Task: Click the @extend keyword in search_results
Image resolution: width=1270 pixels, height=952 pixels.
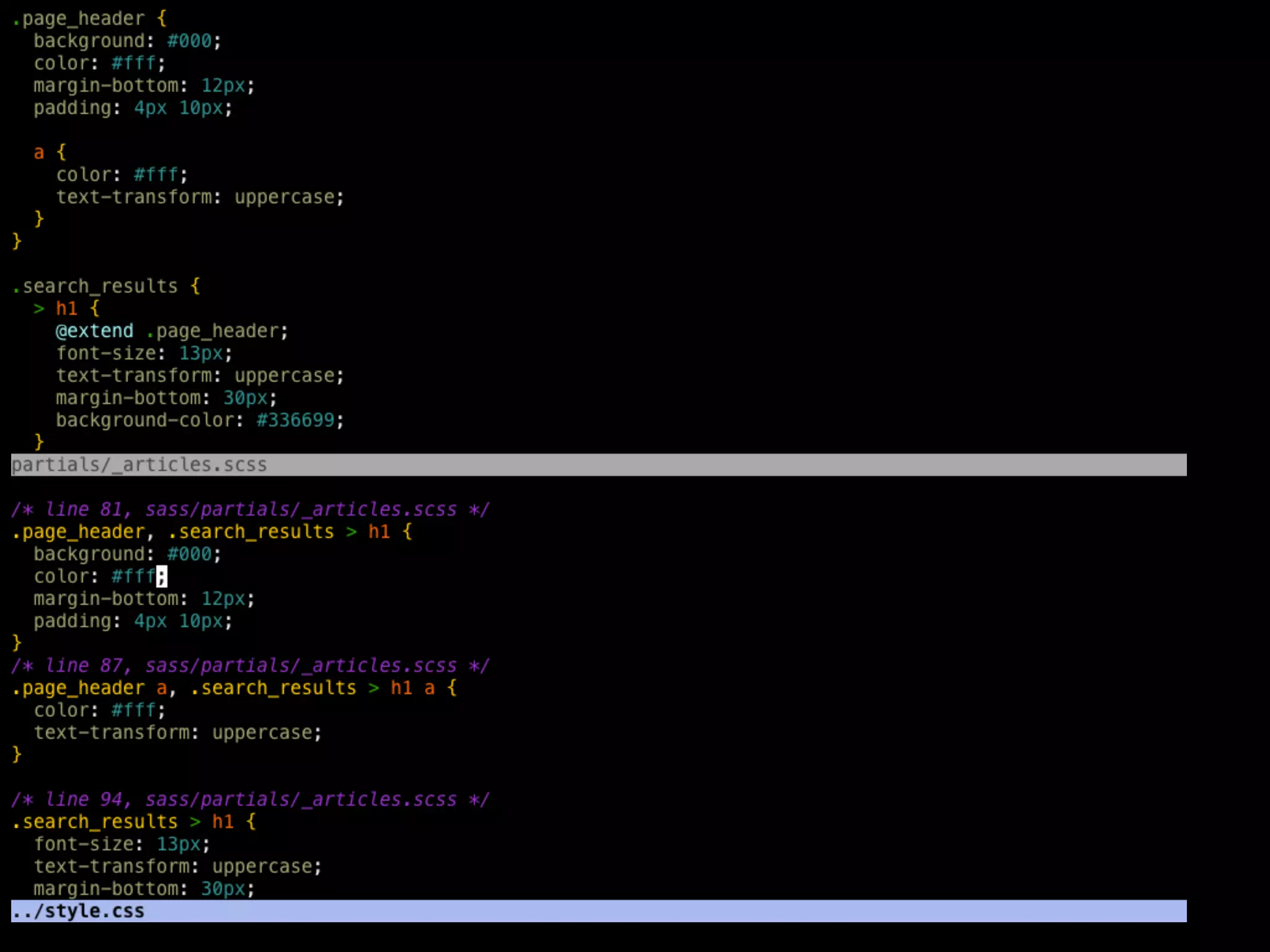Action: tap(94, 331)
